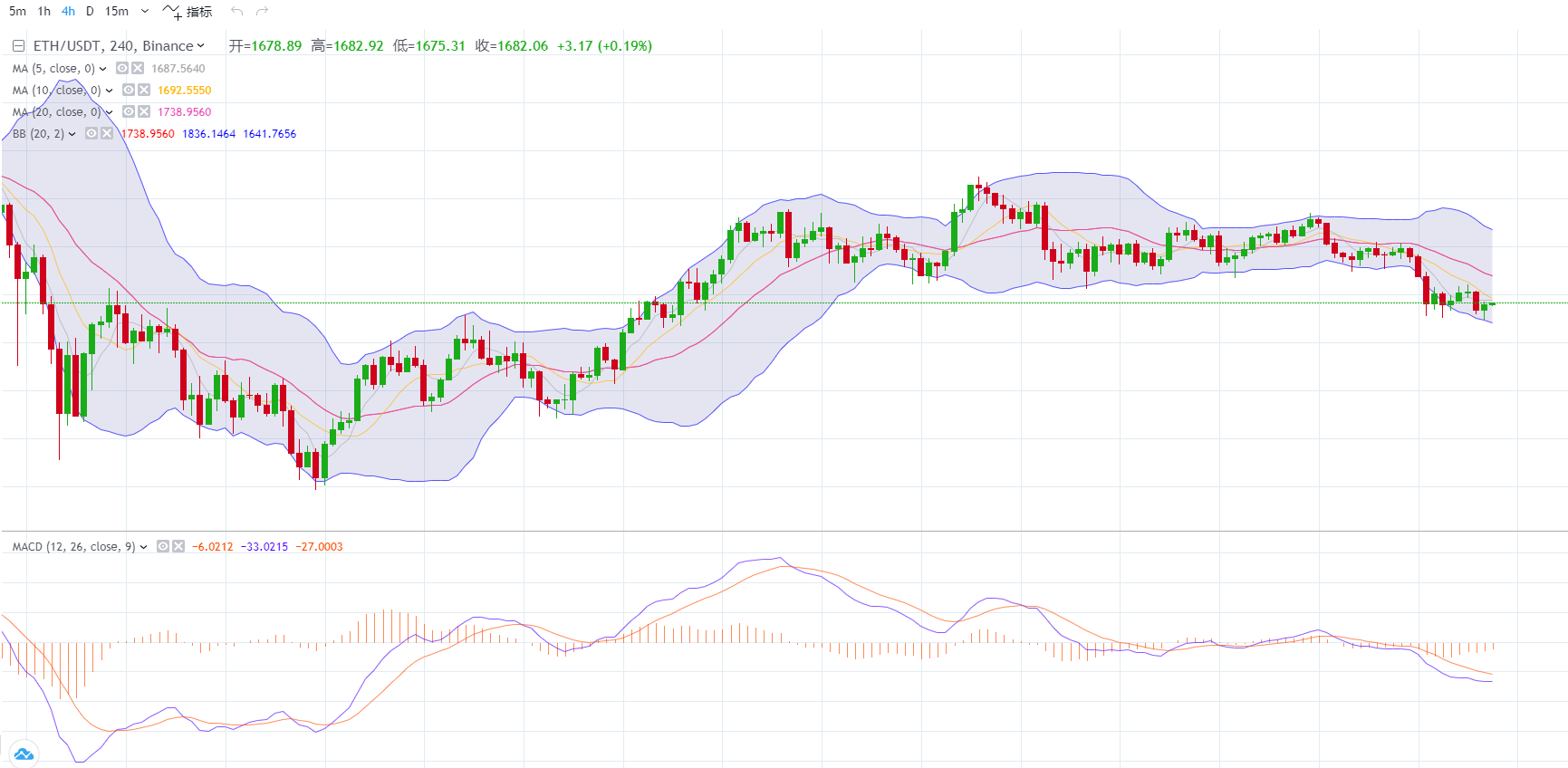Open the more timeframes dropdown arrow
Viewport: 1568px width, 768px height.
pos(145,12)
